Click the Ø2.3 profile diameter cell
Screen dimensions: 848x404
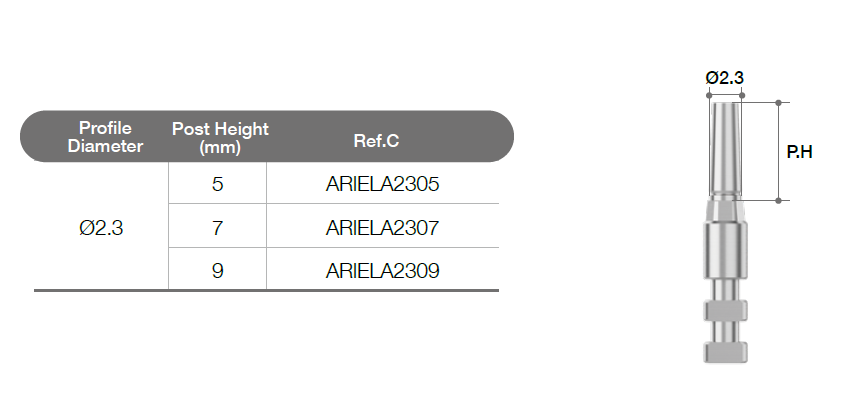101,228
